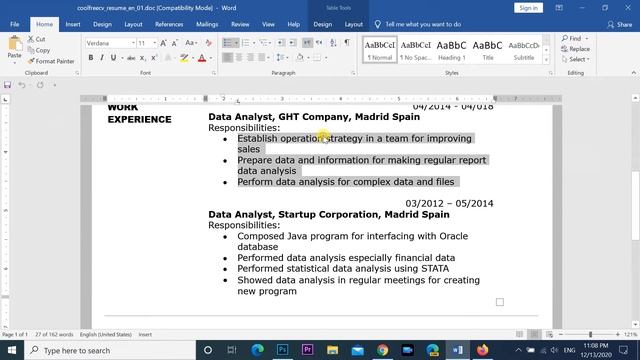Center align the paragraph

[x=239, y=58]
